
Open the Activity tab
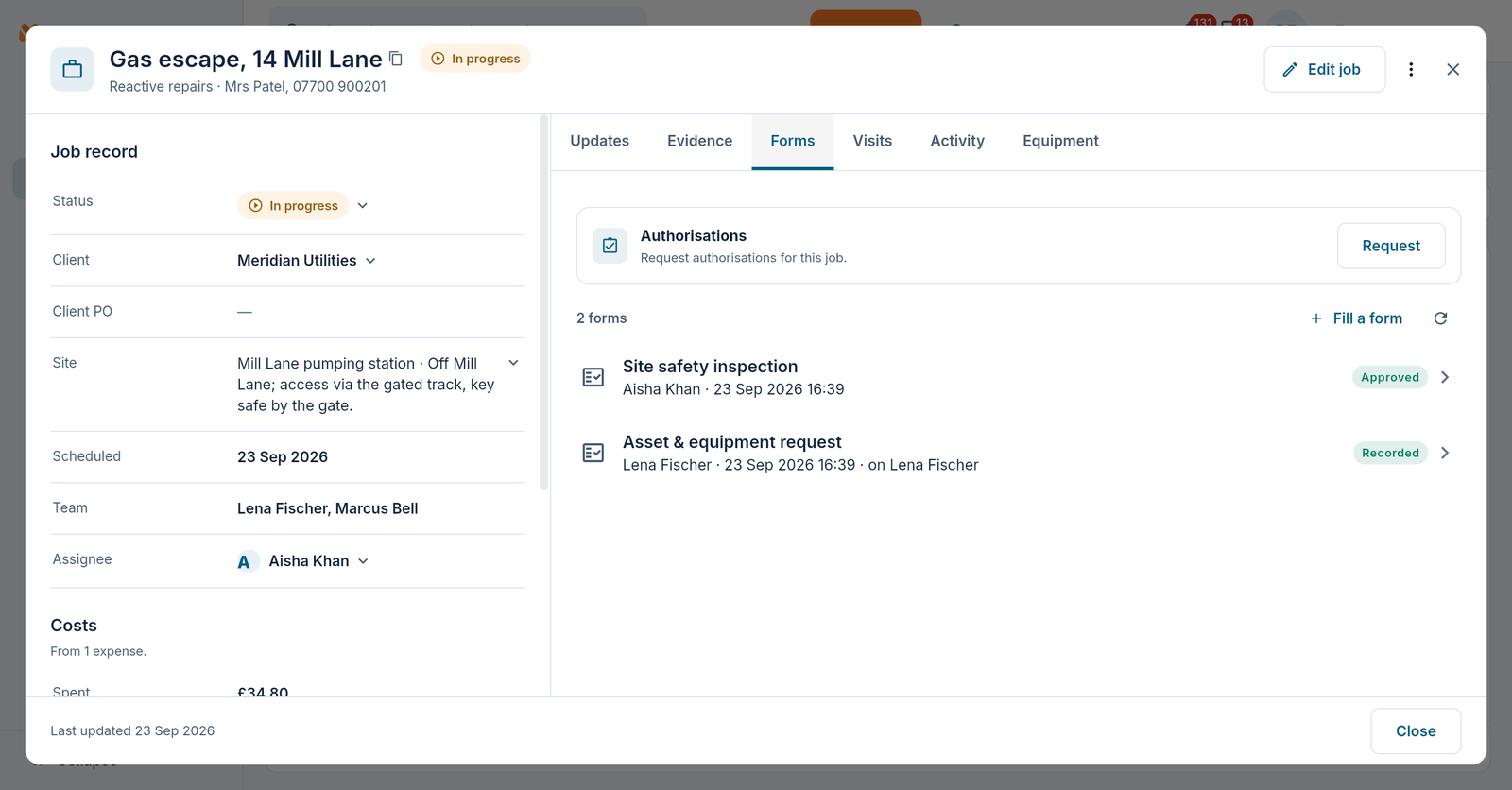click(x=957, y=141)
